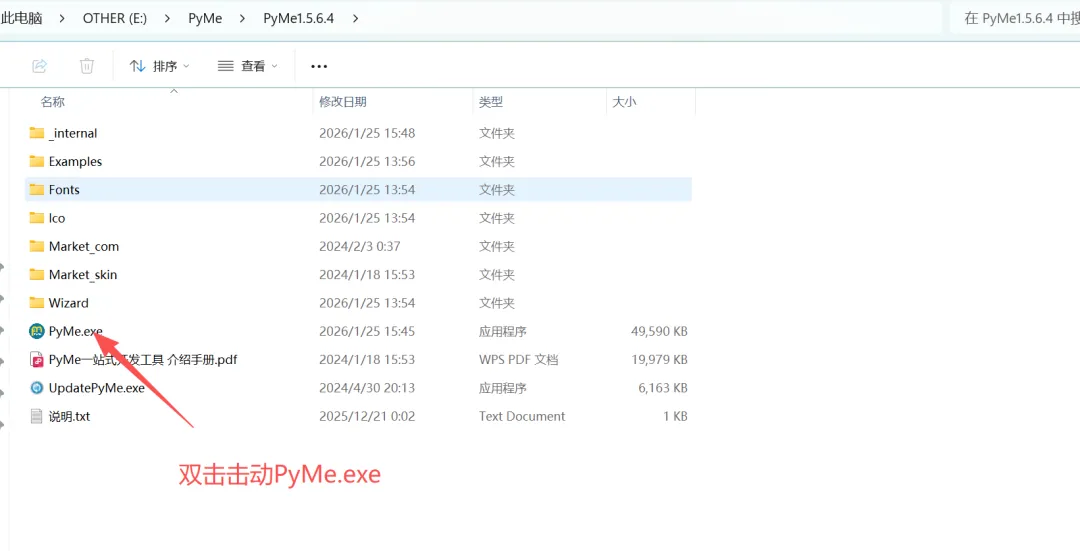Click the 2026/1/25 15:45 date cell

[367, 331]
